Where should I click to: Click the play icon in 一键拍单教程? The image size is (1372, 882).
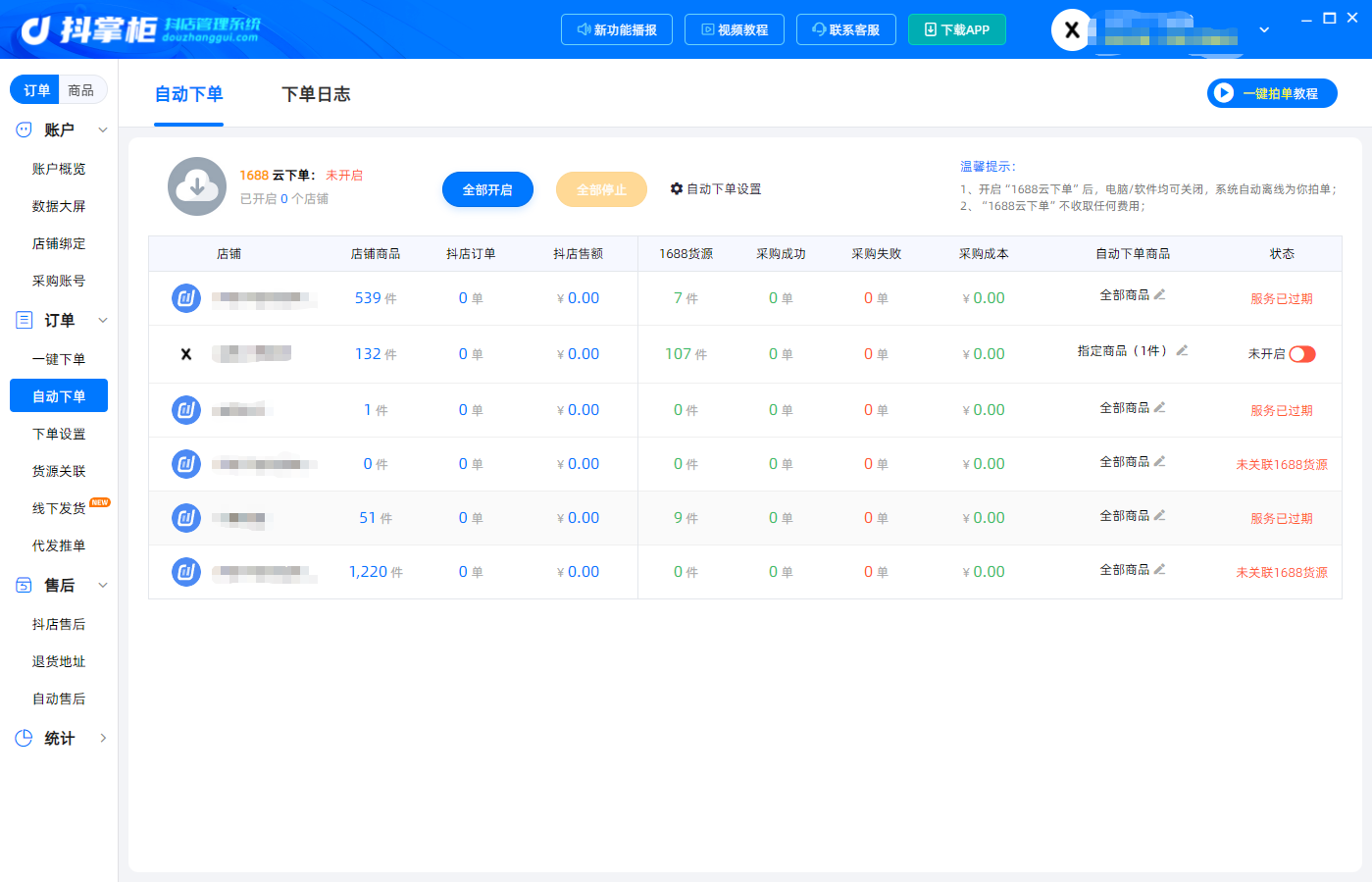pyautogui.click(x=1223, y=93)
